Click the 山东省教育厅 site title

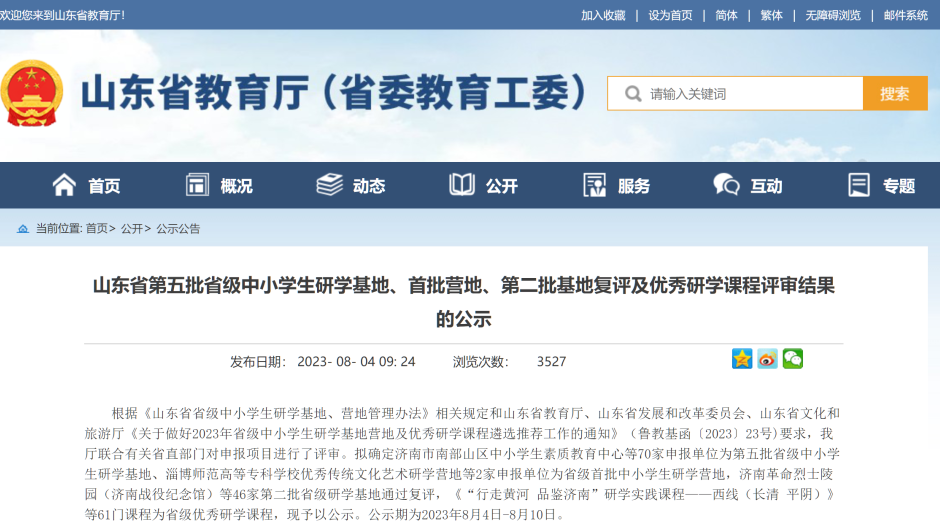(334, 92)
